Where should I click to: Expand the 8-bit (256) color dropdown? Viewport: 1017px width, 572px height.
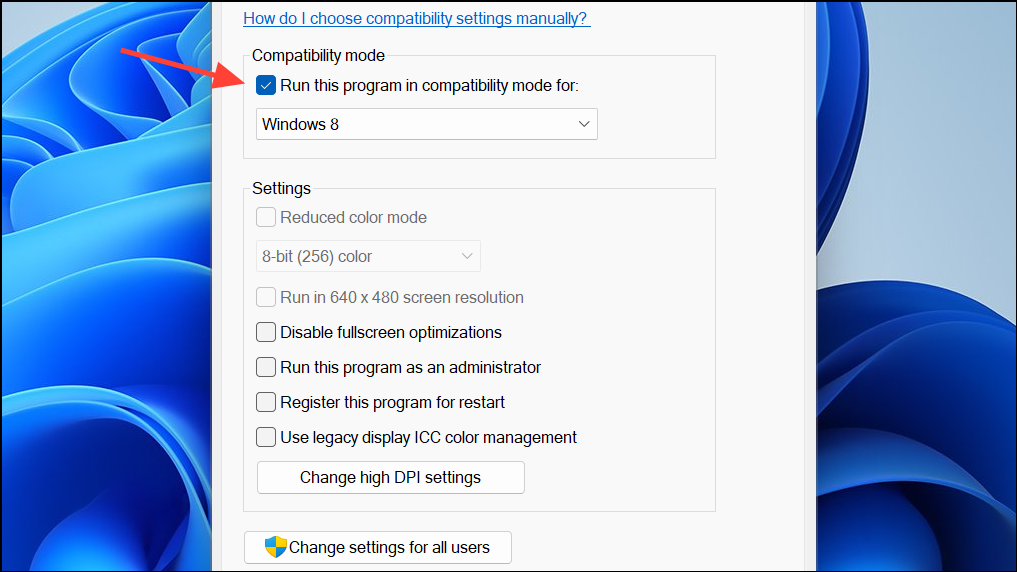(x=368, y=257)
